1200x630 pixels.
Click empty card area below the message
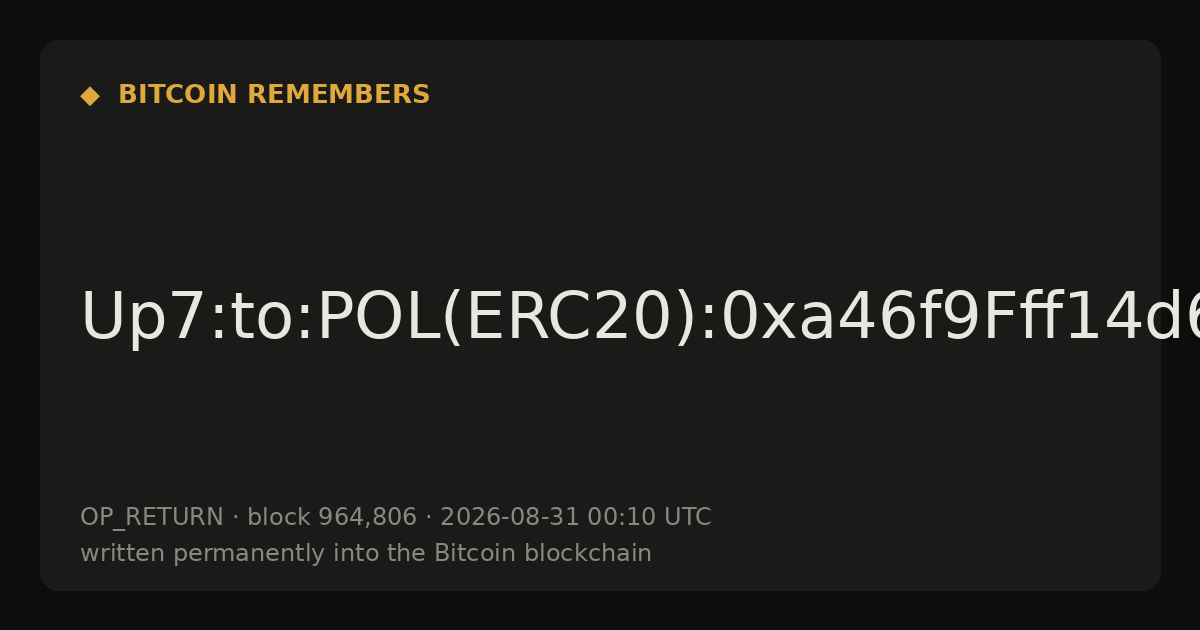click(600, 430)
